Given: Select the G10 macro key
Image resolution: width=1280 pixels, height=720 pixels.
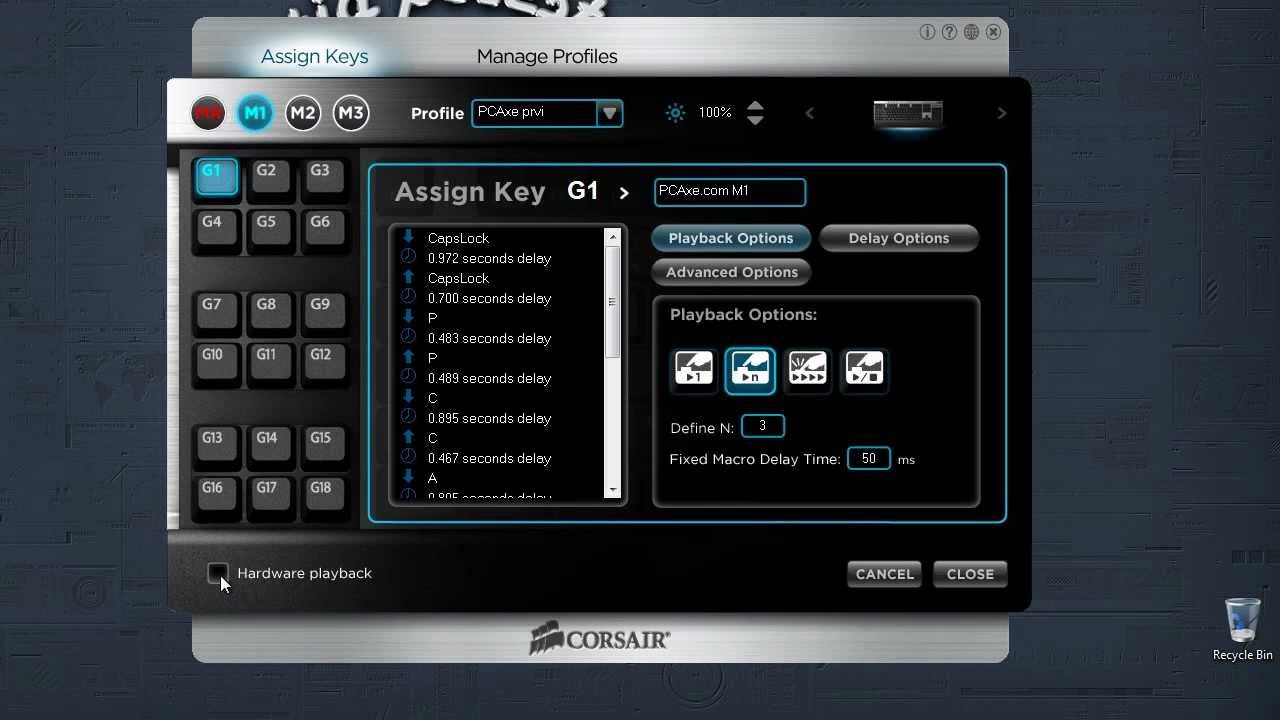Looking at the screenshot, I should click(217, 361).
